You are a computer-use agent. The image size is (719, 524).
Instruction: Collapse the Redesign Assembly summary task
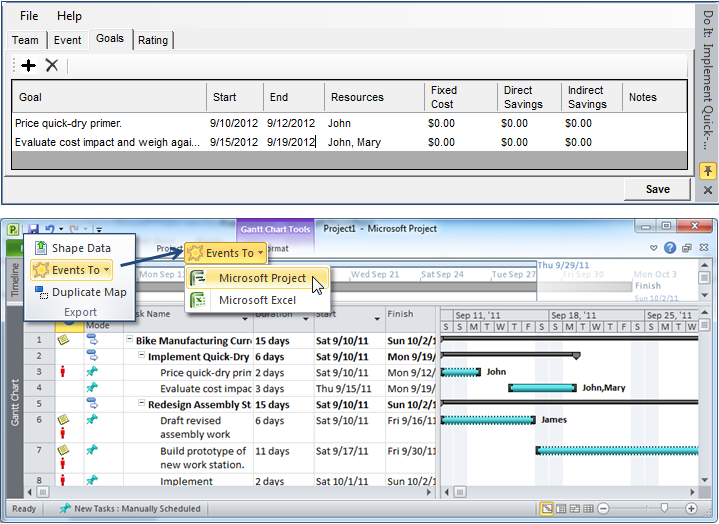[x=141, y=403]
